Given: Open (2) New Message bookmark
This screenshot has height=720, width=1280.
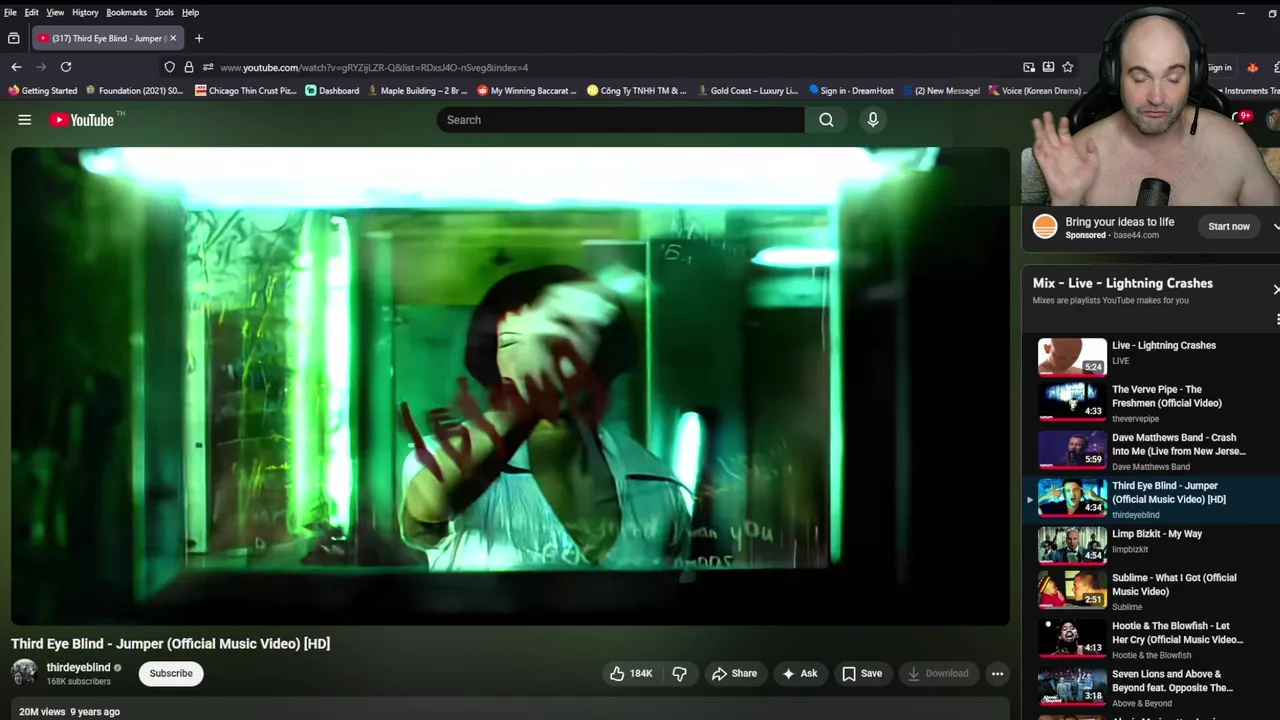Looking at the screenshot, I should tap(941, 91).
